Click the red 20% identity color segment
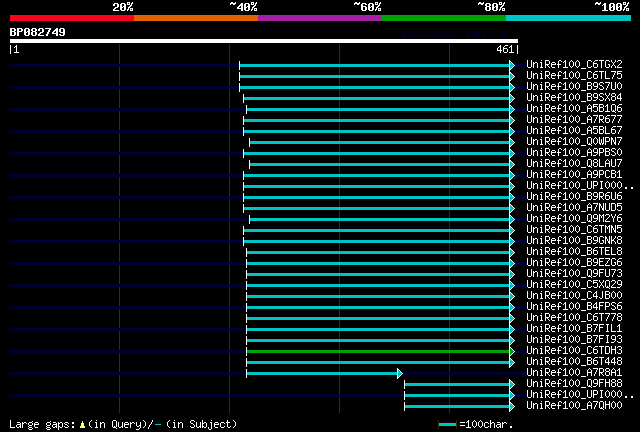Image resolution: width=640 pixels, height=432 pixels. click(x=72, y=18)
